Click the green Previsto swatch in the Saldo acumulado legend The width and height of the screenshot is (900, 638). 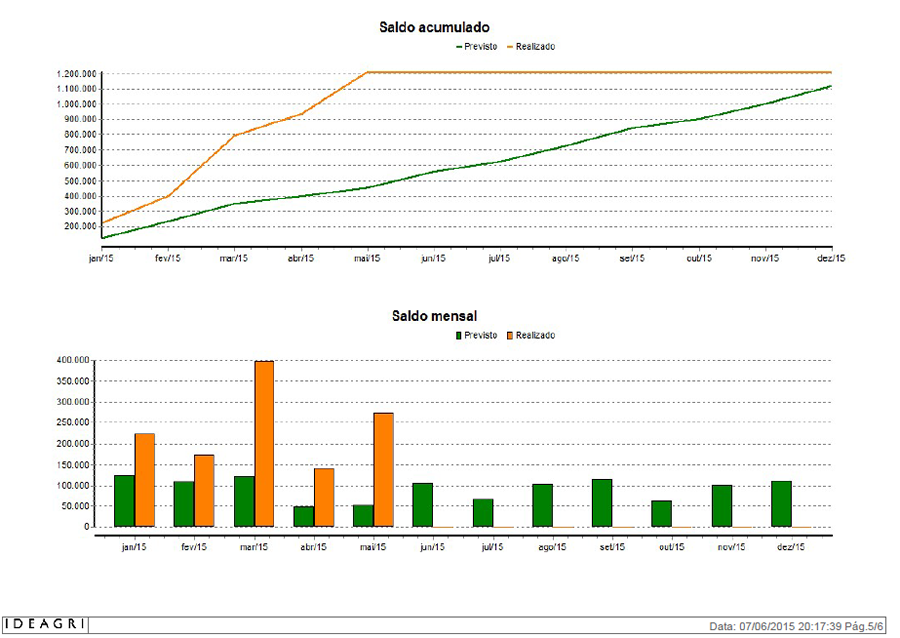click(459, 47)
